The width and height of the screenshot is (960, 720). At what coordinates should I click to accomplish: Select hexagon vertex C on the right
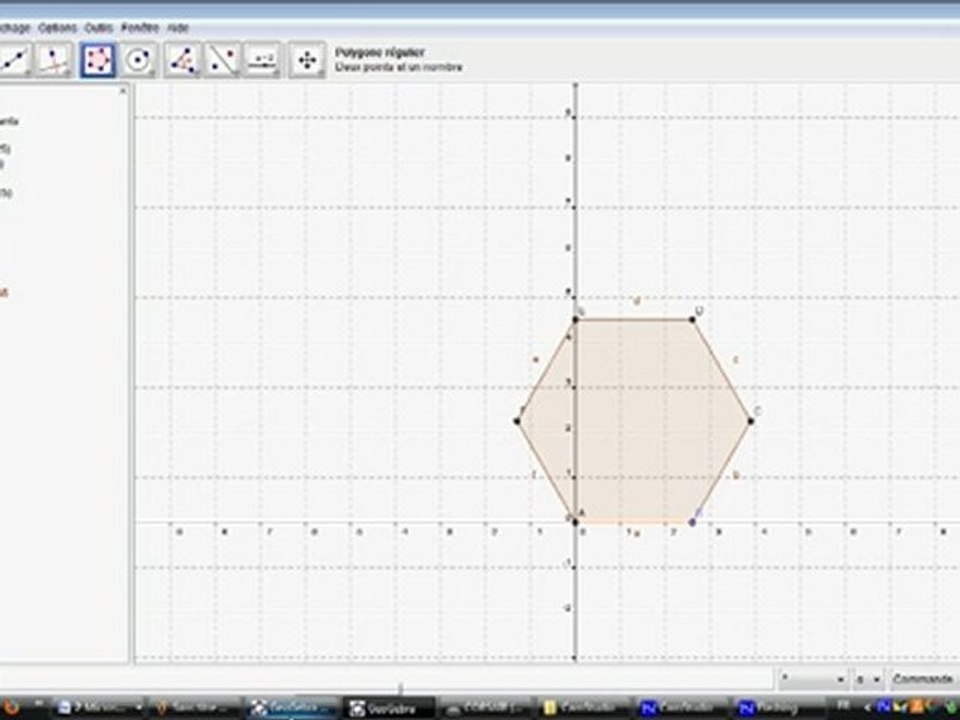751,421
